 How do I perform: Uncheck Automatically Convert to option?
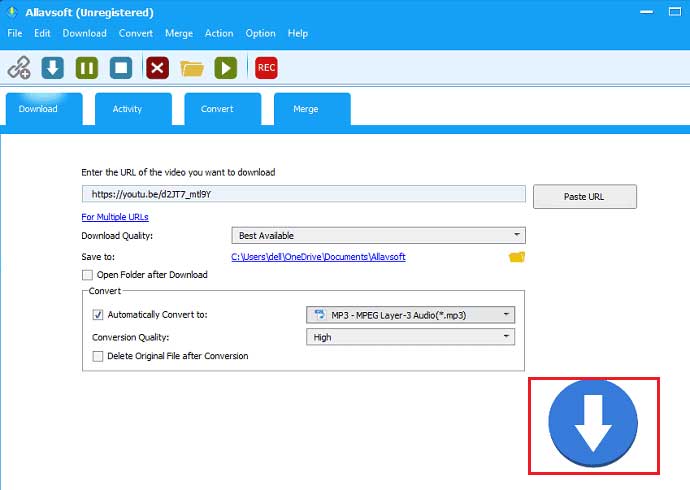98,315
